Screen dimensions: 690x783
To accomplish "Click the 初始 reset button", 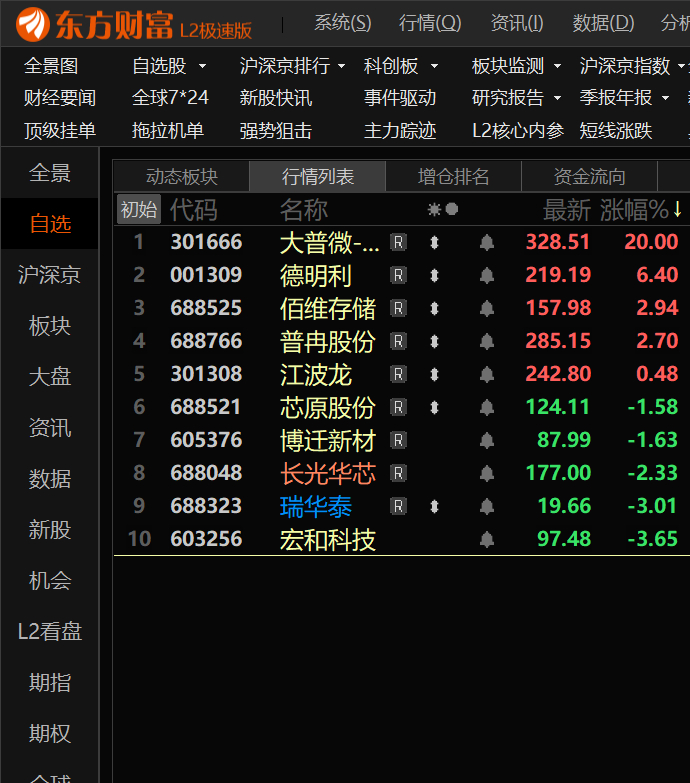I will tap(139, 209).
